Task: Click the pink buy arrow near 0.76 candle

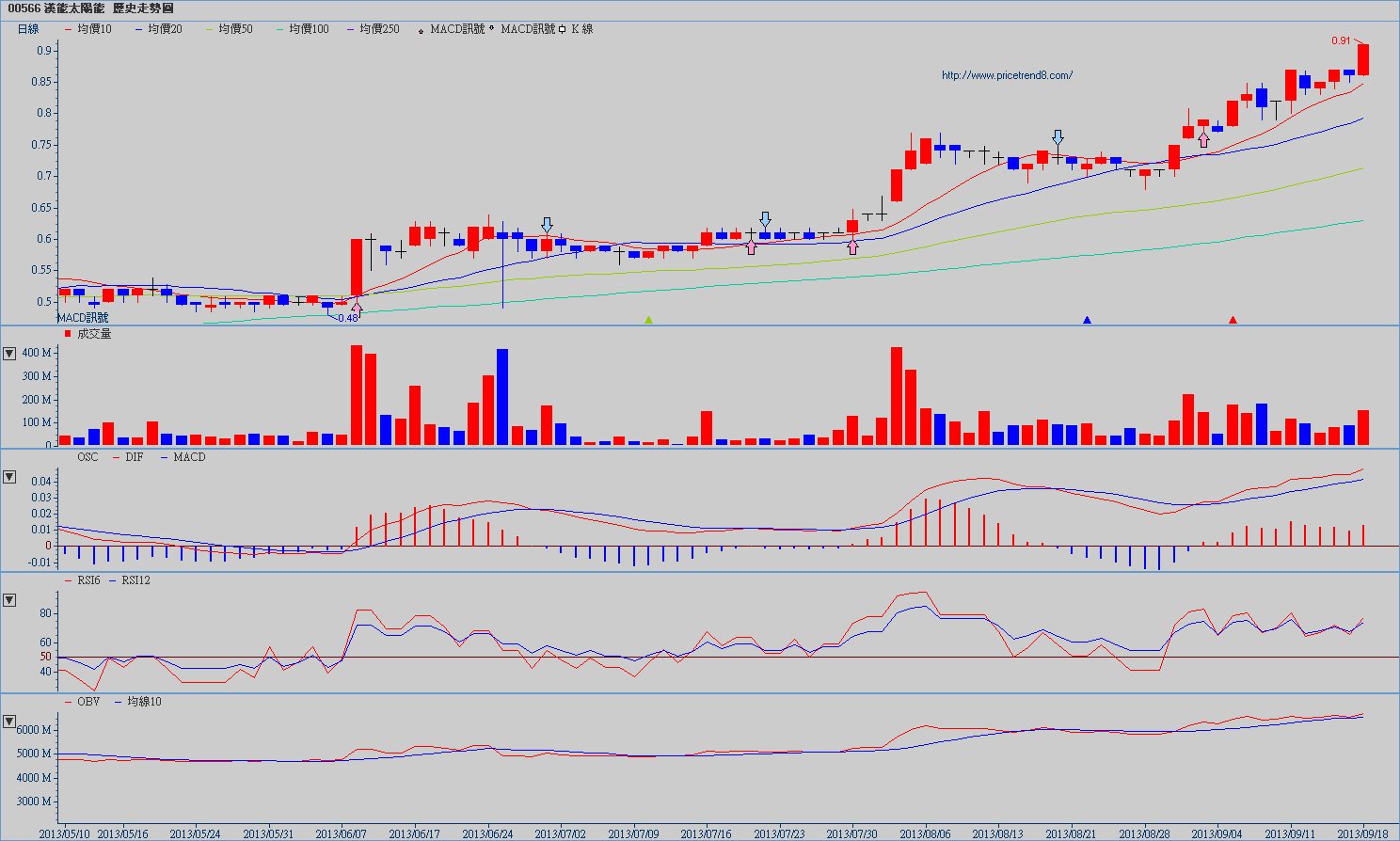Action: 1203,140
